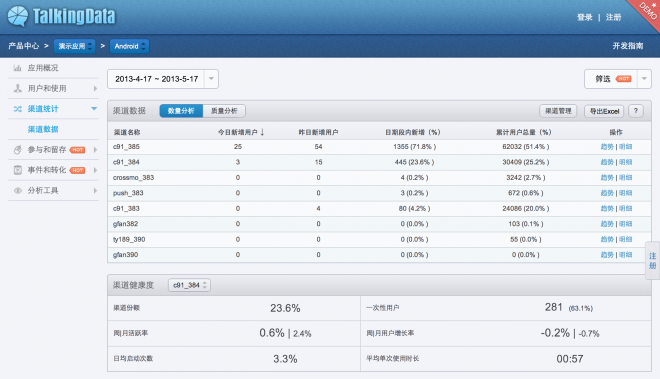Click channel name ty189_390

pyautogui.click(x=129, y=239)
